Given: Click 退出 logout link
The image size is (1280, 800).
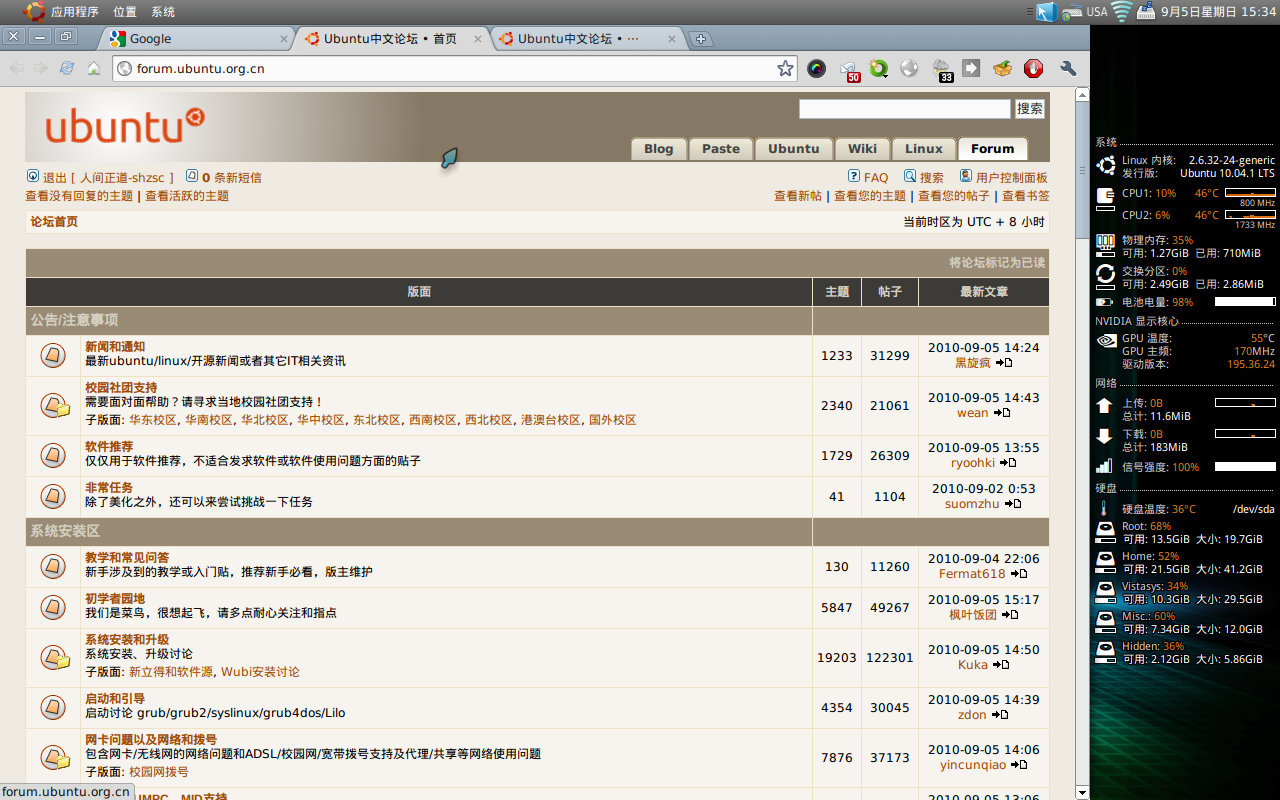Looking at the screenshot, I should pyautogui.click(x=54, y=178).
